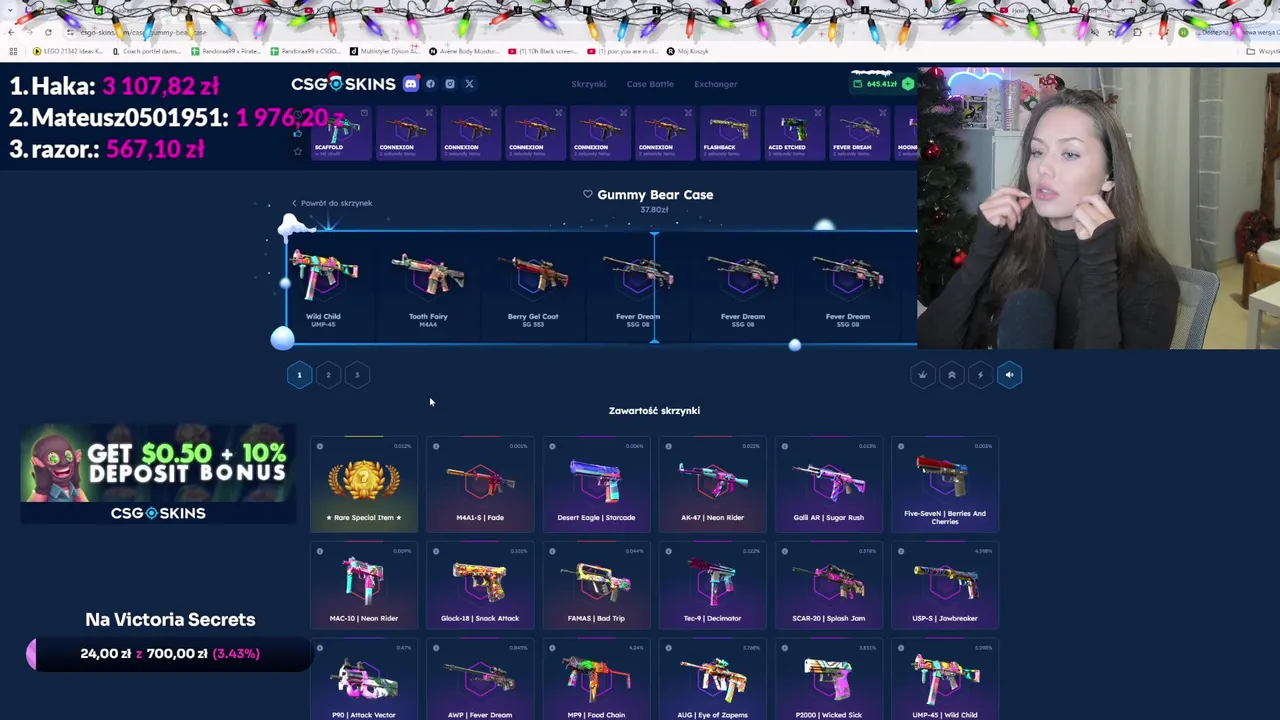Click info icon on Five-SeveN Berries And Cherries card
1280x720 pixels.
point(901,447)
